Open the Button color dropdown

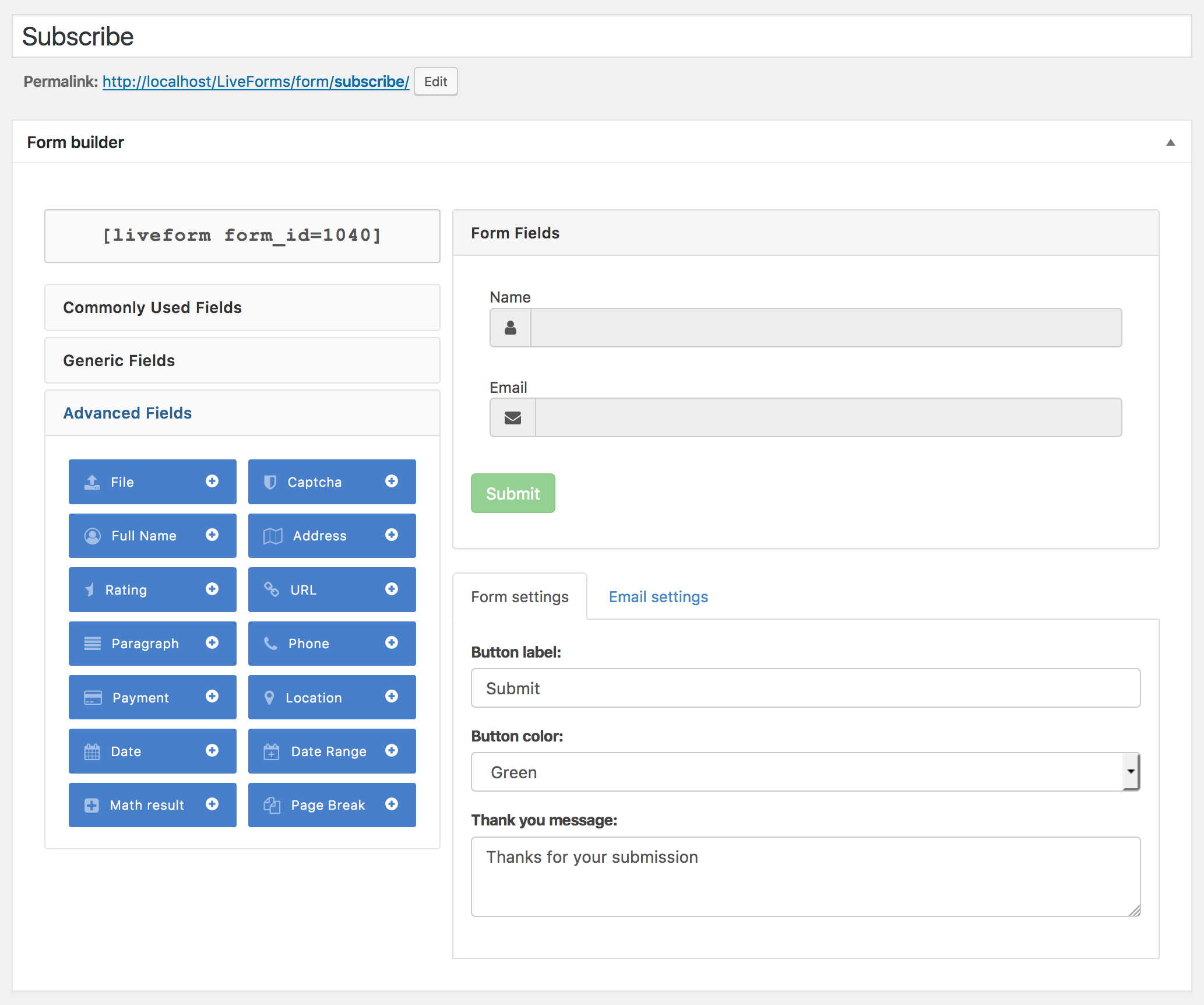pyautogui.click(x=805, y=772)
